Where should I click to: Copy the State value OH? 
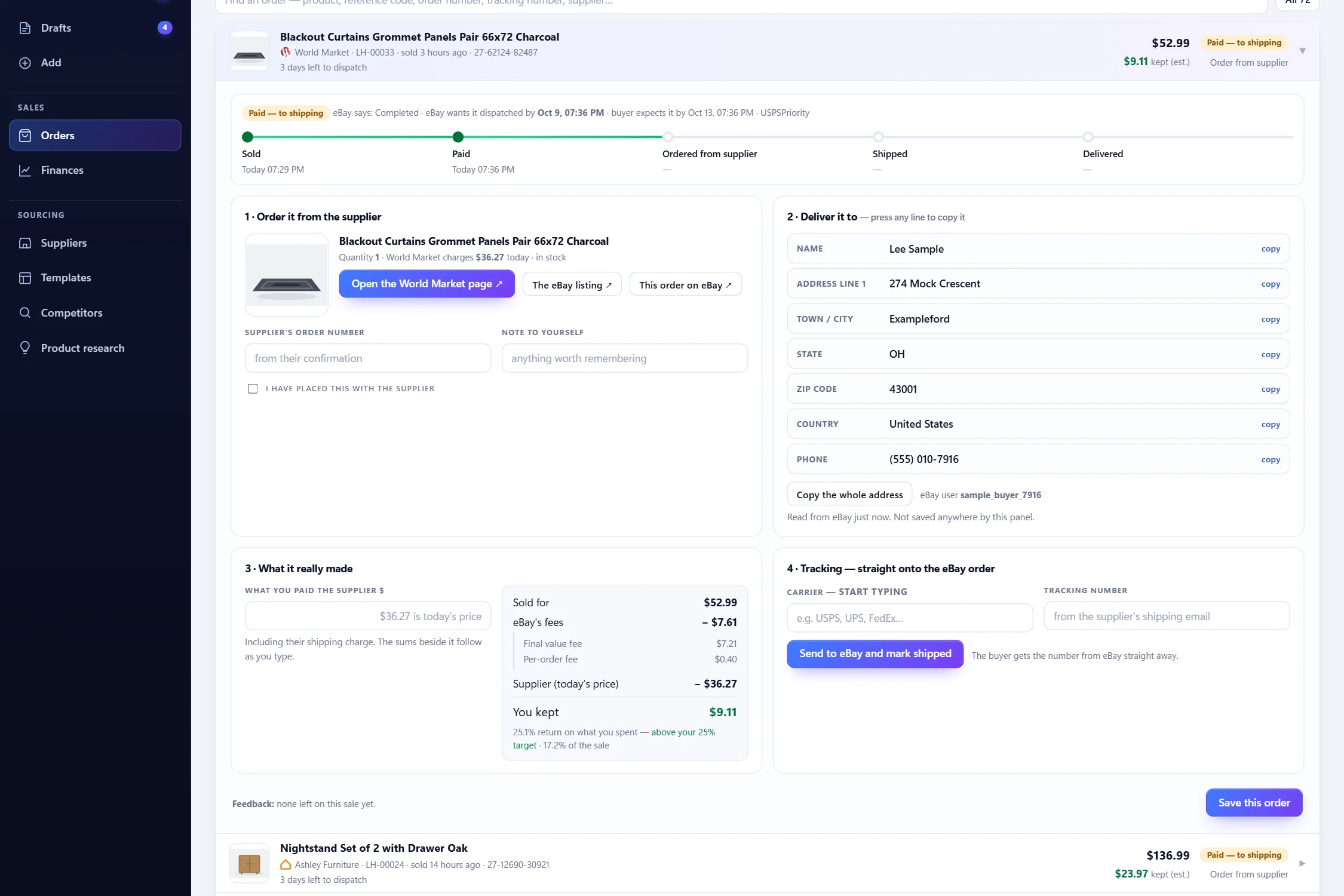pyautogui.click(x=1271, y=355)
